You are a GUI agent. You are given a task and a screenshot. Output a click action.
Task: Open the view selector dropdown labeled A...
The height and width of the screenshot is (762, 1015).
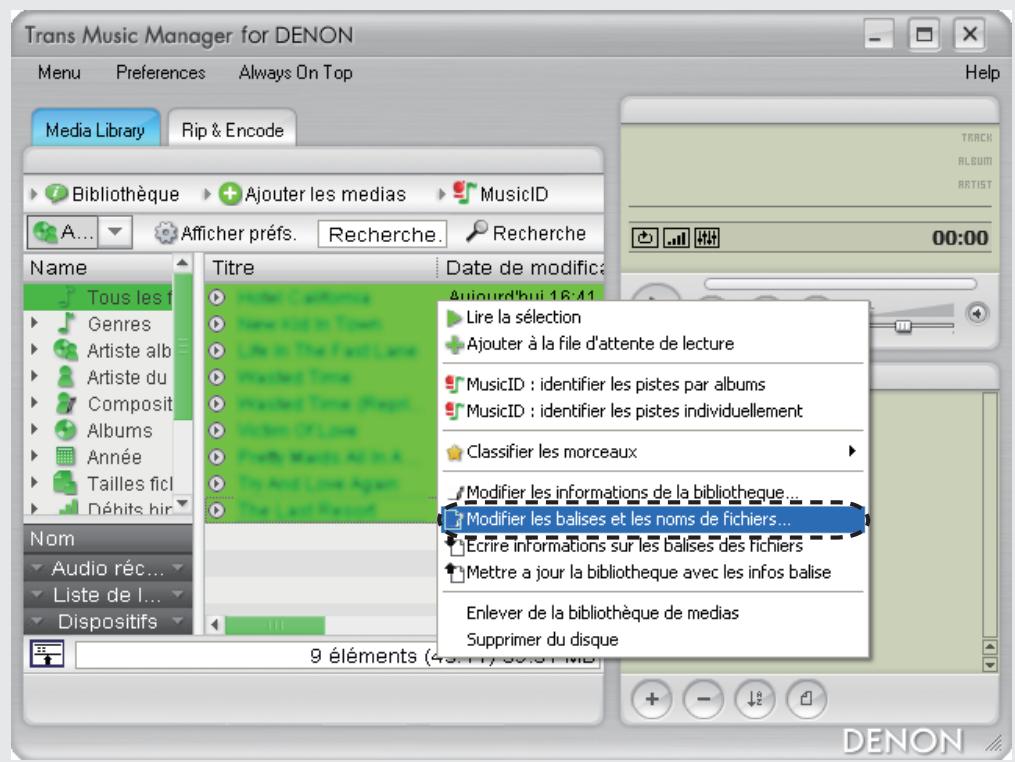pos(115,232)
